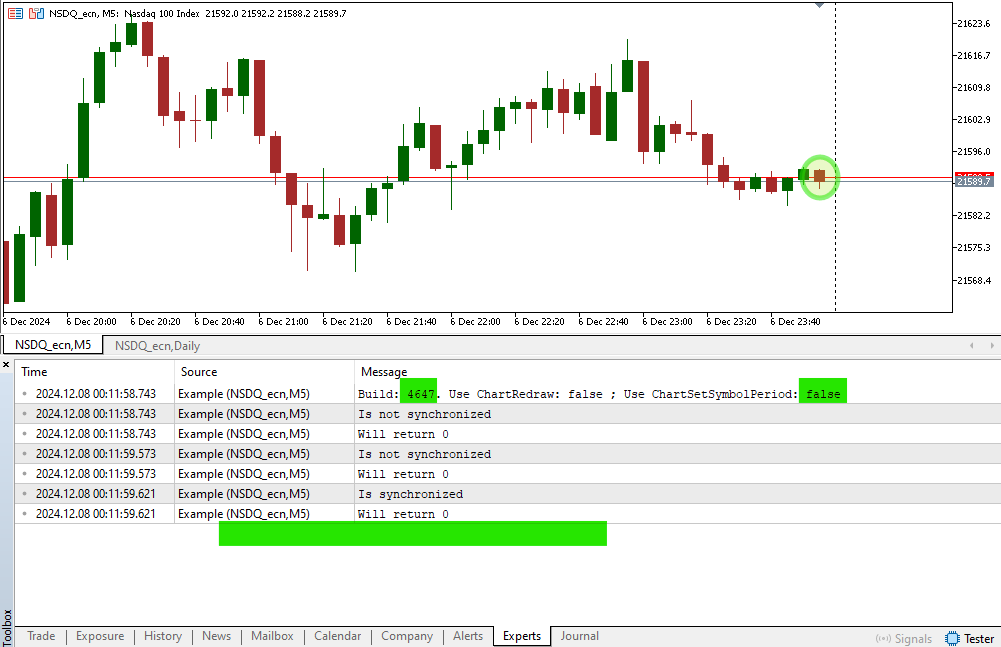Screen dimensions: 1001x647
Task: Open the Alerts tab
Action: coord(468,636)
